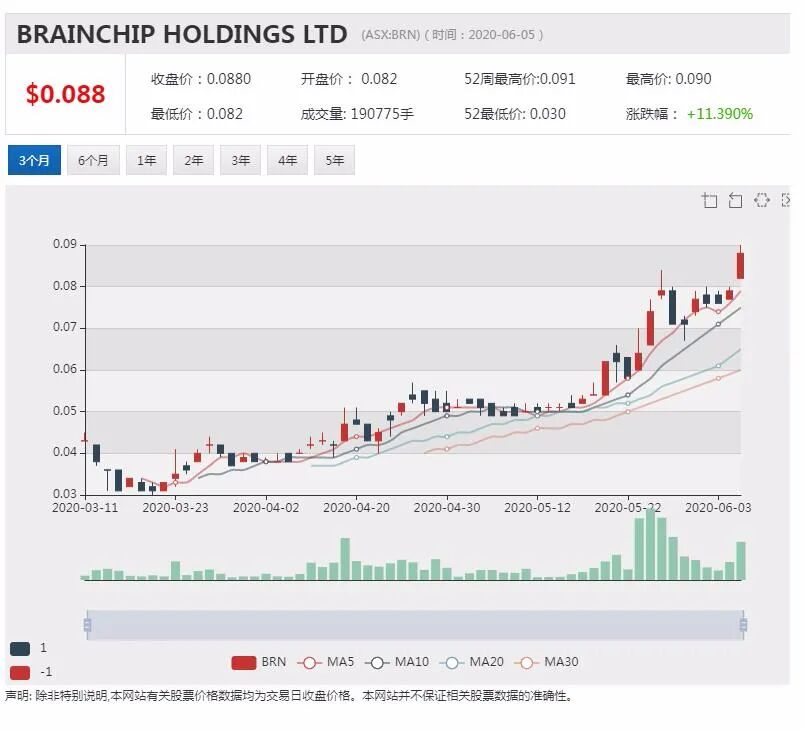Select the 6个月 time range tab

click(x=93, y=160)
